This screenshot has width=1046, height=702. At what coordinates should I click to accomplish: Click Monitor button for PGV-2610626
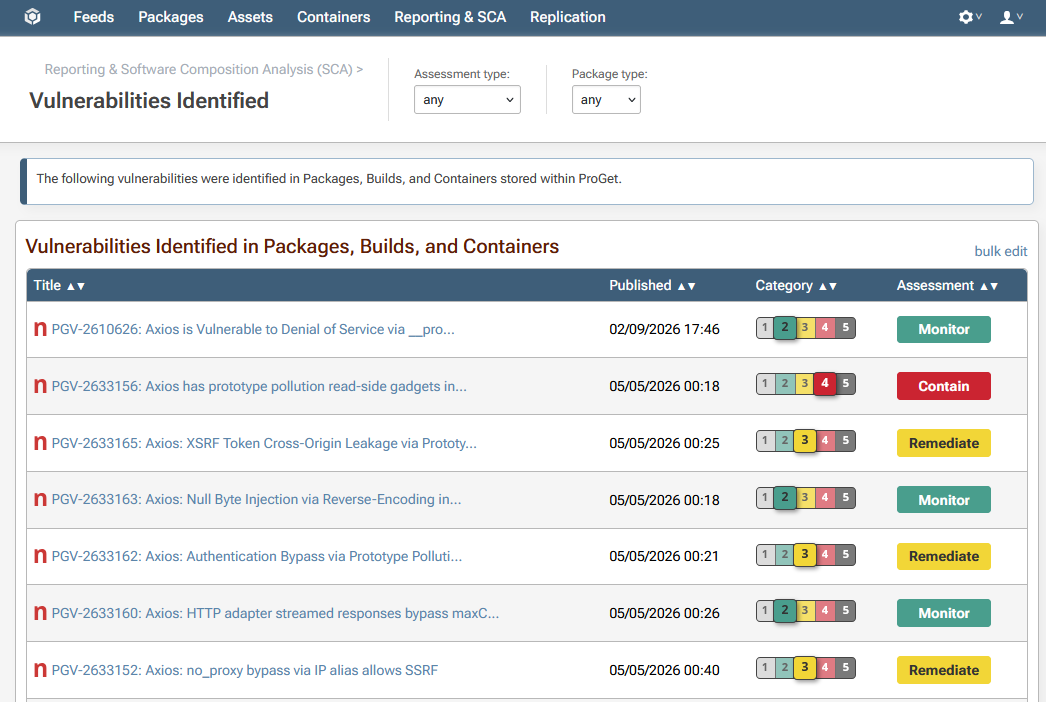pos(943,329)
